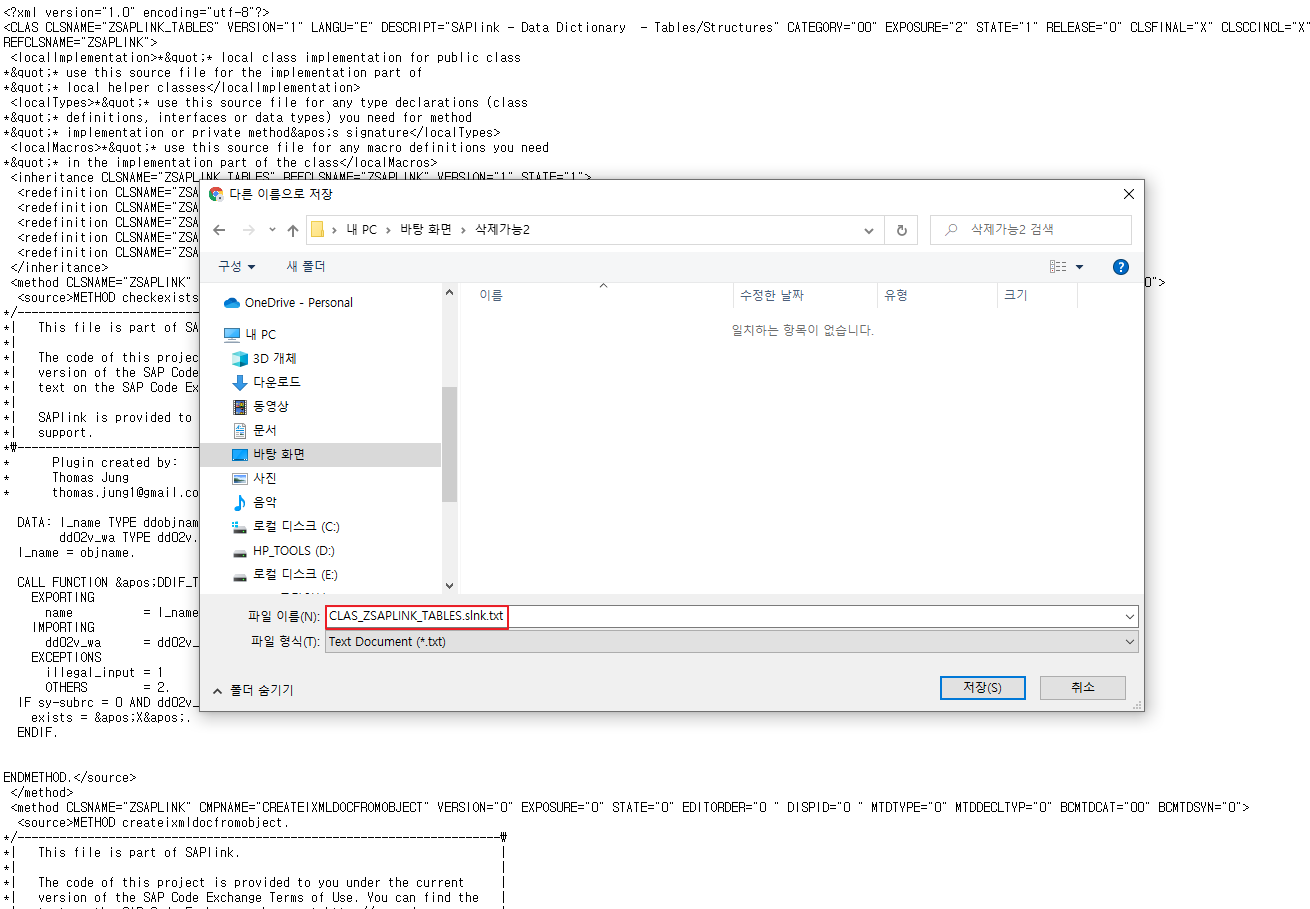
Task: Open file name history dropdown
Action: click(x=1130, y=617)
